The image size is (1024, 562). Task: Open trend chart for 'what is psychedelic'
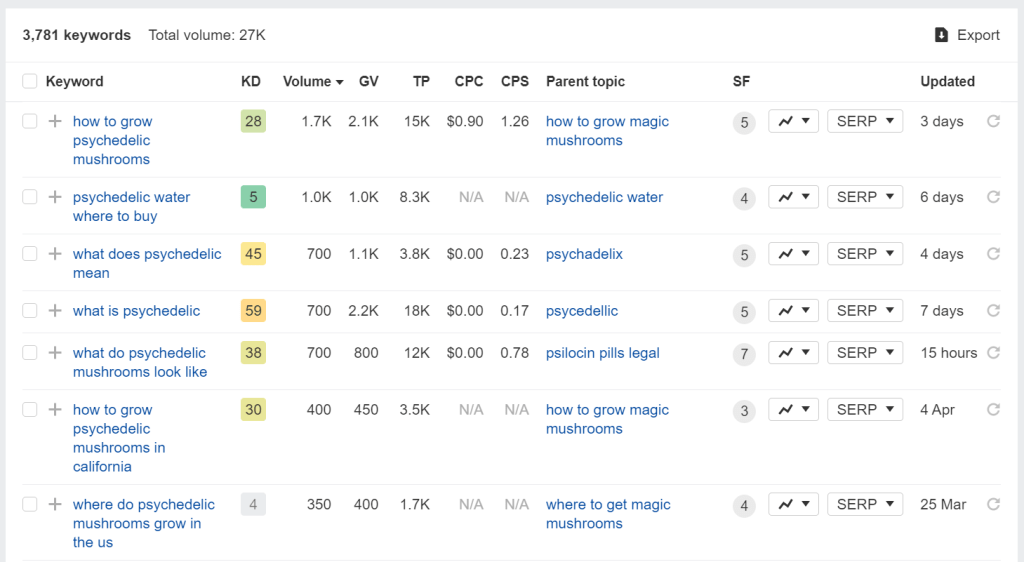point(794,311)
